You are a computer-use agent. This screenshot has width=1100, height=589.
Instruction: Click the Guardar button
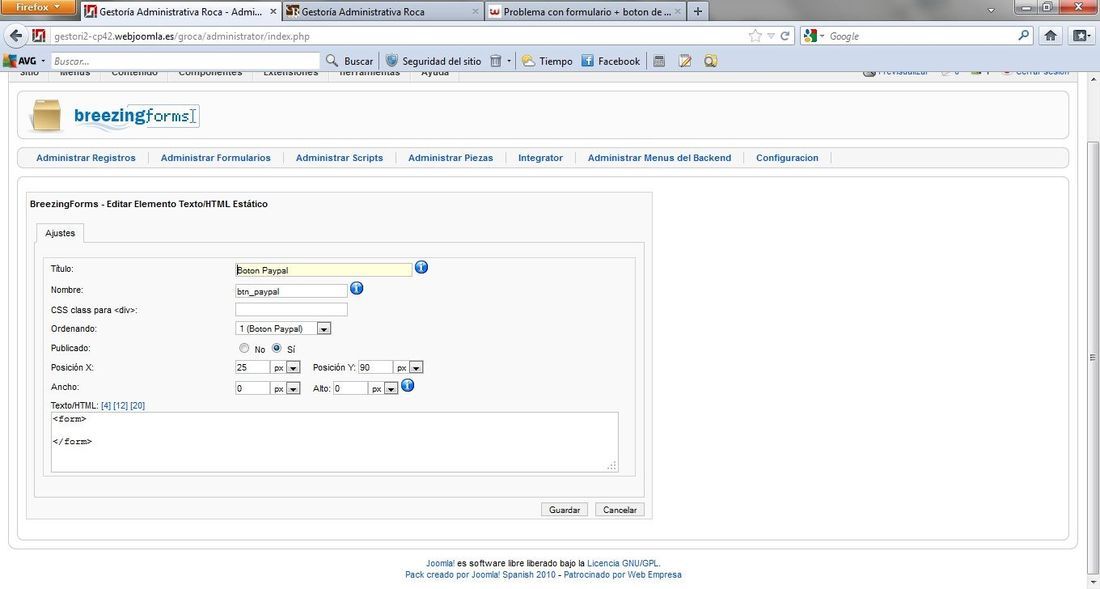(564, 510)
